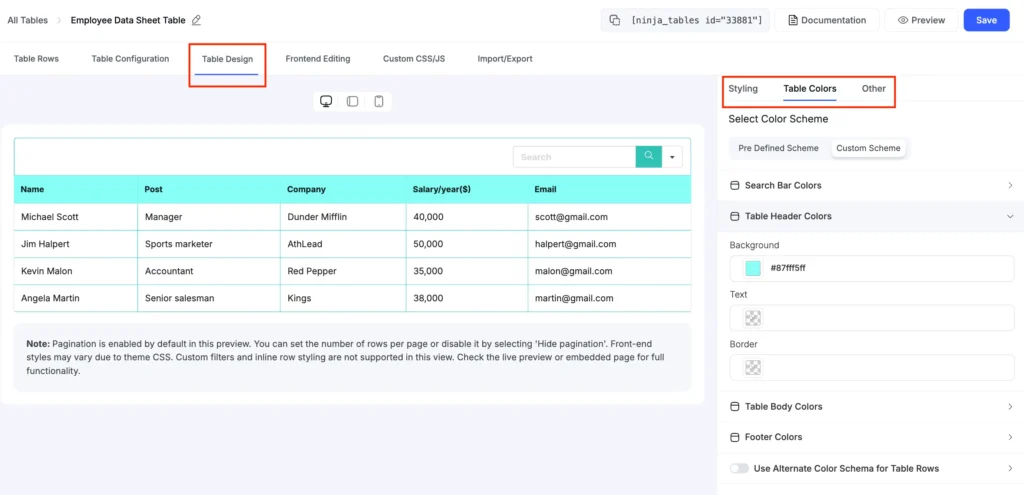Switch to tablet preview icon
Screen dimensions: 1024x495
click(x=352, y=101)
